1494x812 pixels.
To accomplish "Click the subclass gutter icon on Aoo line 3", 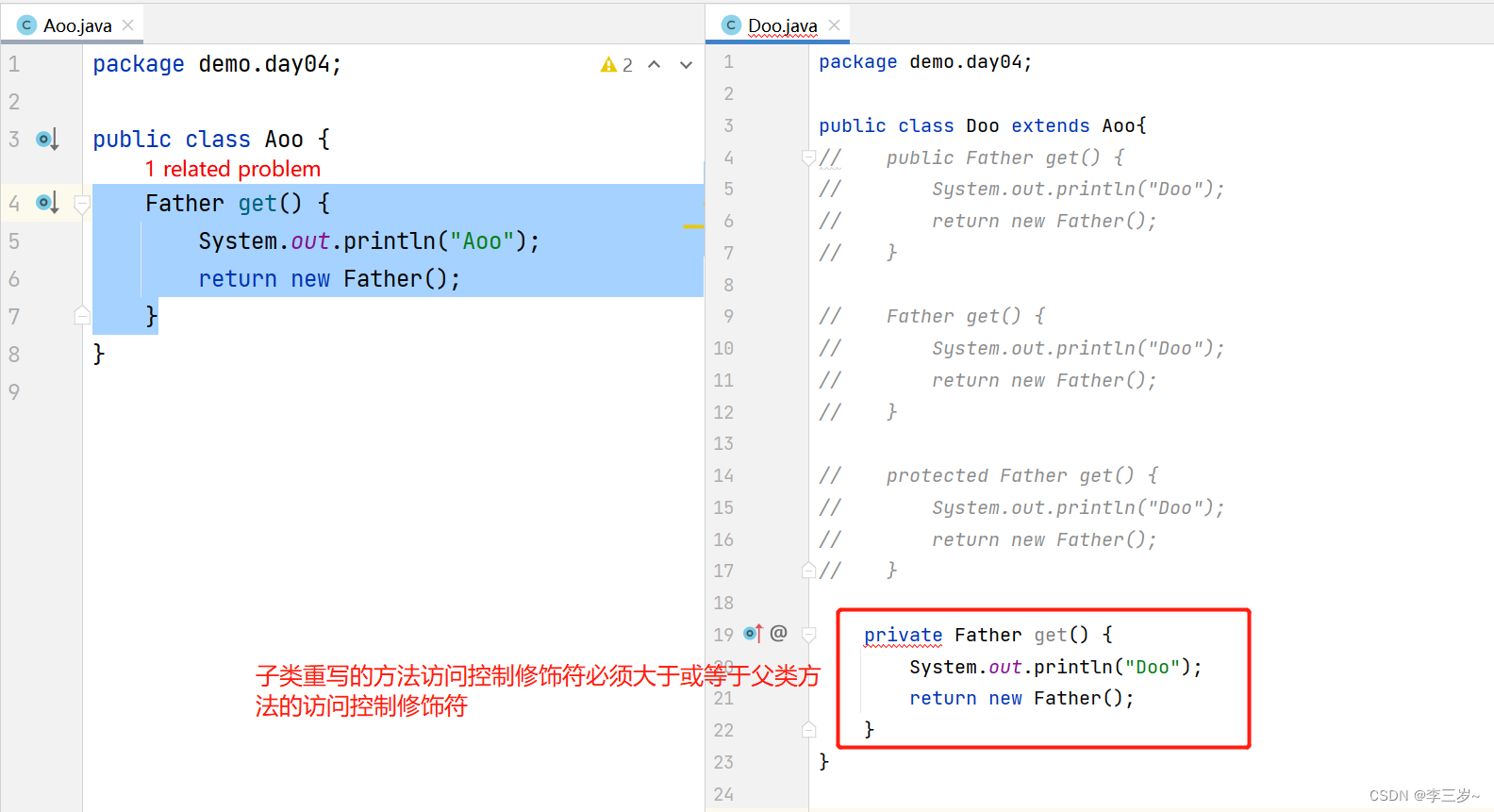I will pos(47,140).
